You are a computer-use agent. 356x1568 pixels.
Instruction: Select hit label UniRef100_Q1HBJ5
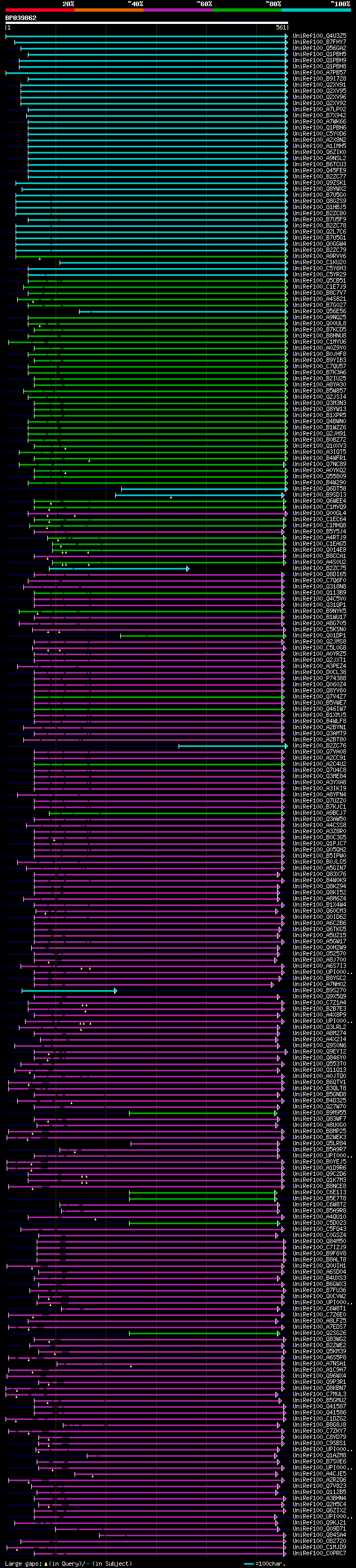point(319,207)
